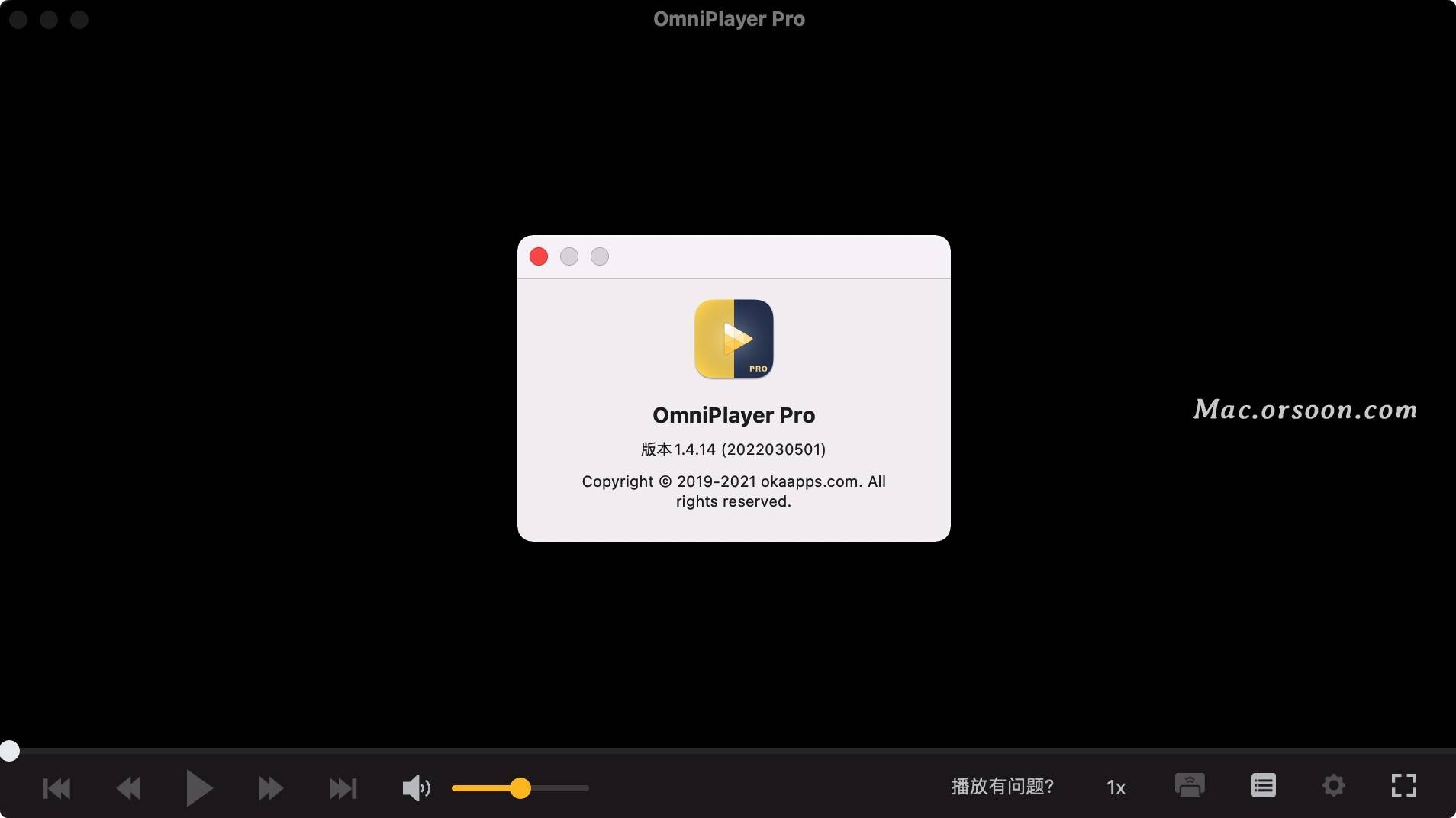
Task: Set the volume on the yellow volume slider
Action: [520, 787]
